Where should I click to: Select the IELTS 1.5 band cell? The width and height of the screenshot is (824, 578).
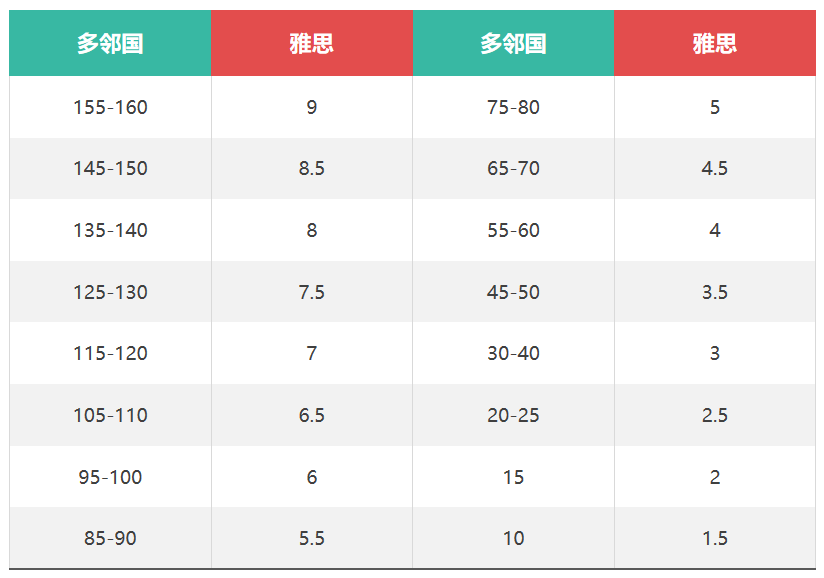715,538
